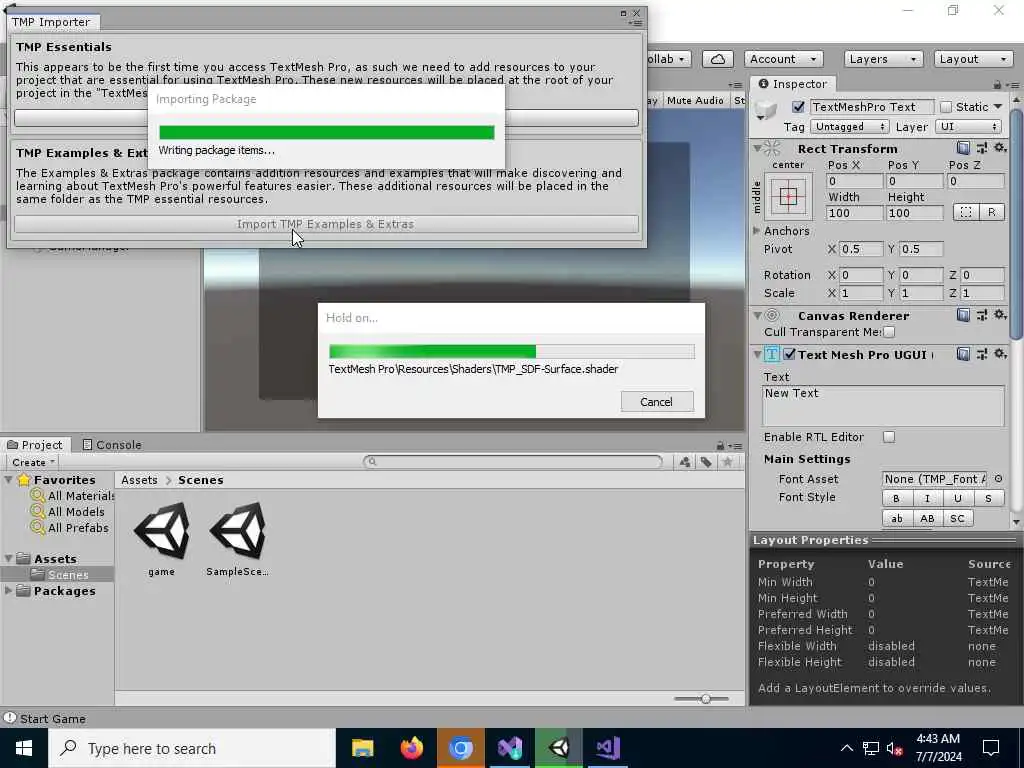Toggle Bold font style button
Viewport: 1024px width, 768px height.
tap(897, 498)
